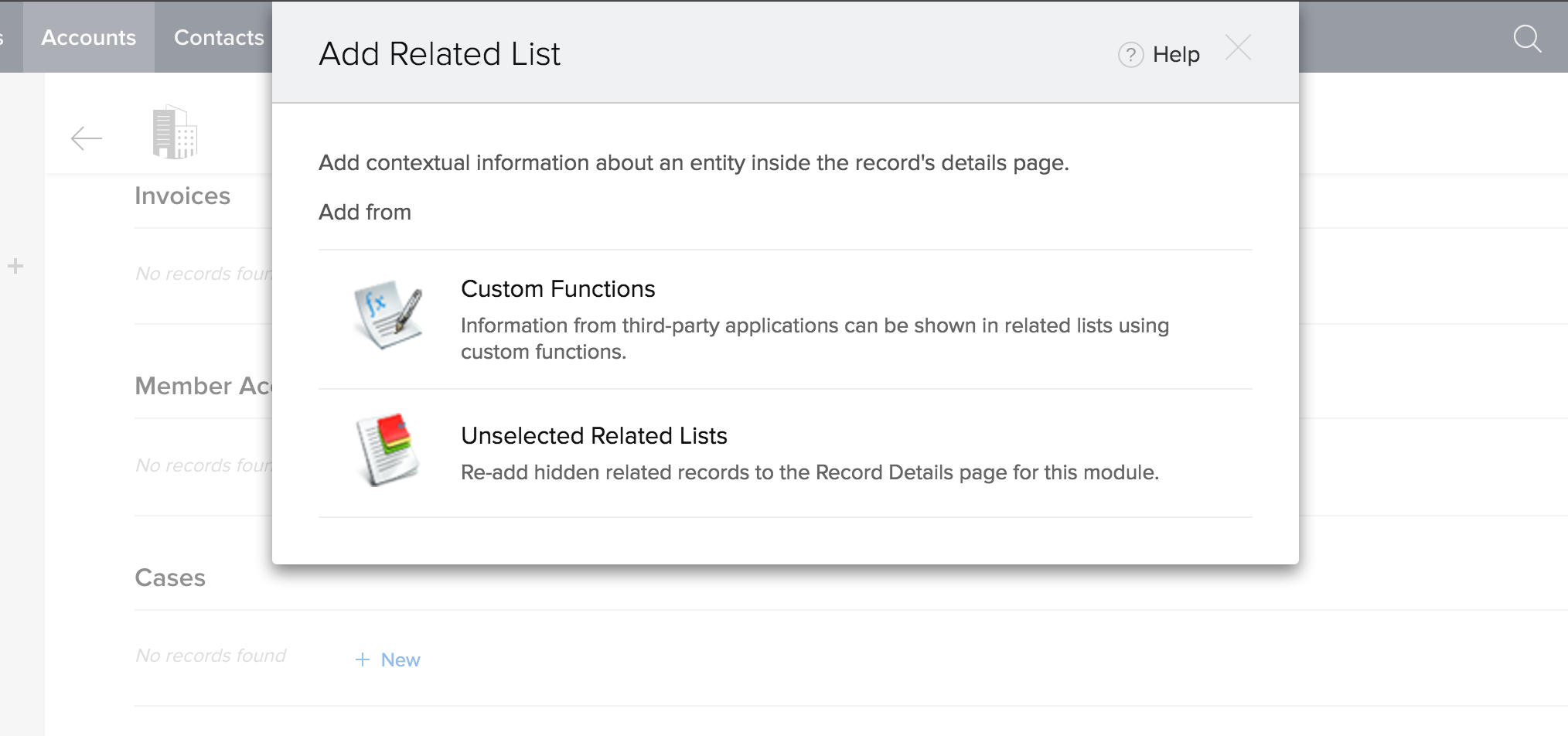This screenshot has height=736, width=1568.
Task: Click the Invoices section heading
Action: [x=182, y=196]
